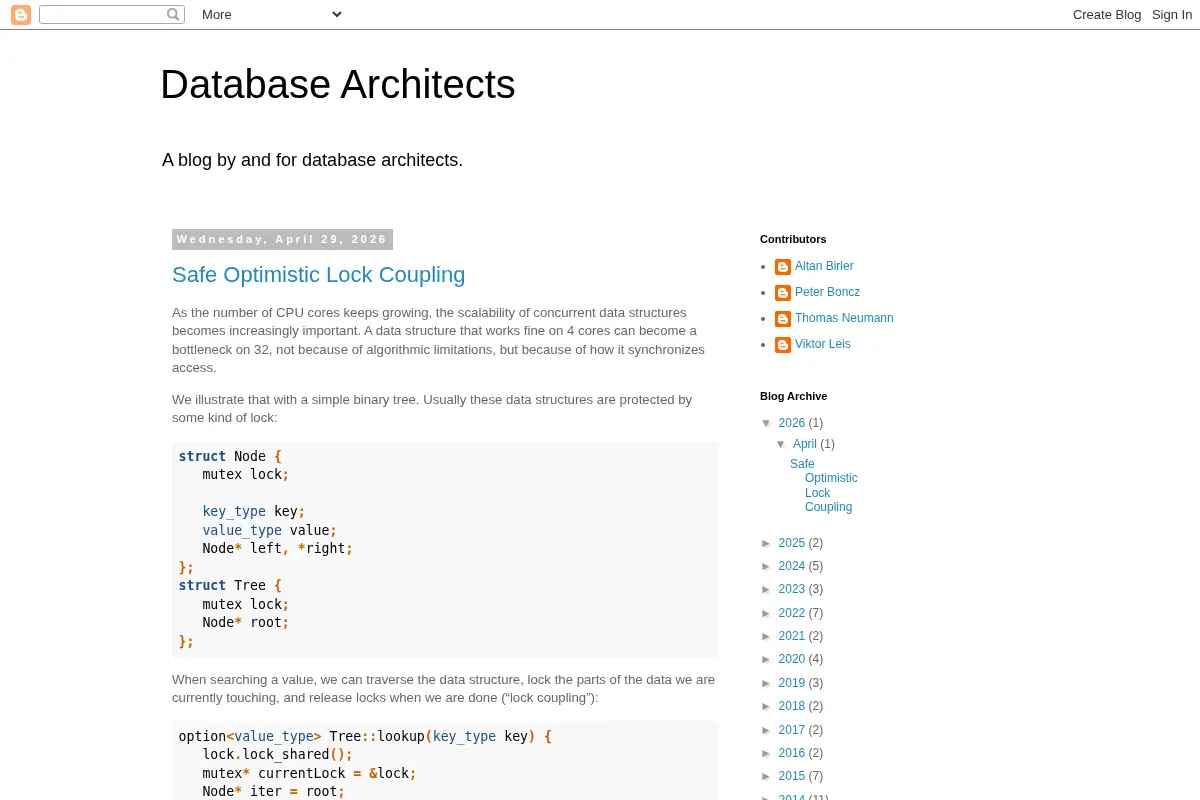Open the 2019 archive link
Viewport: 1200px width, 800px height.
[792, 683]
